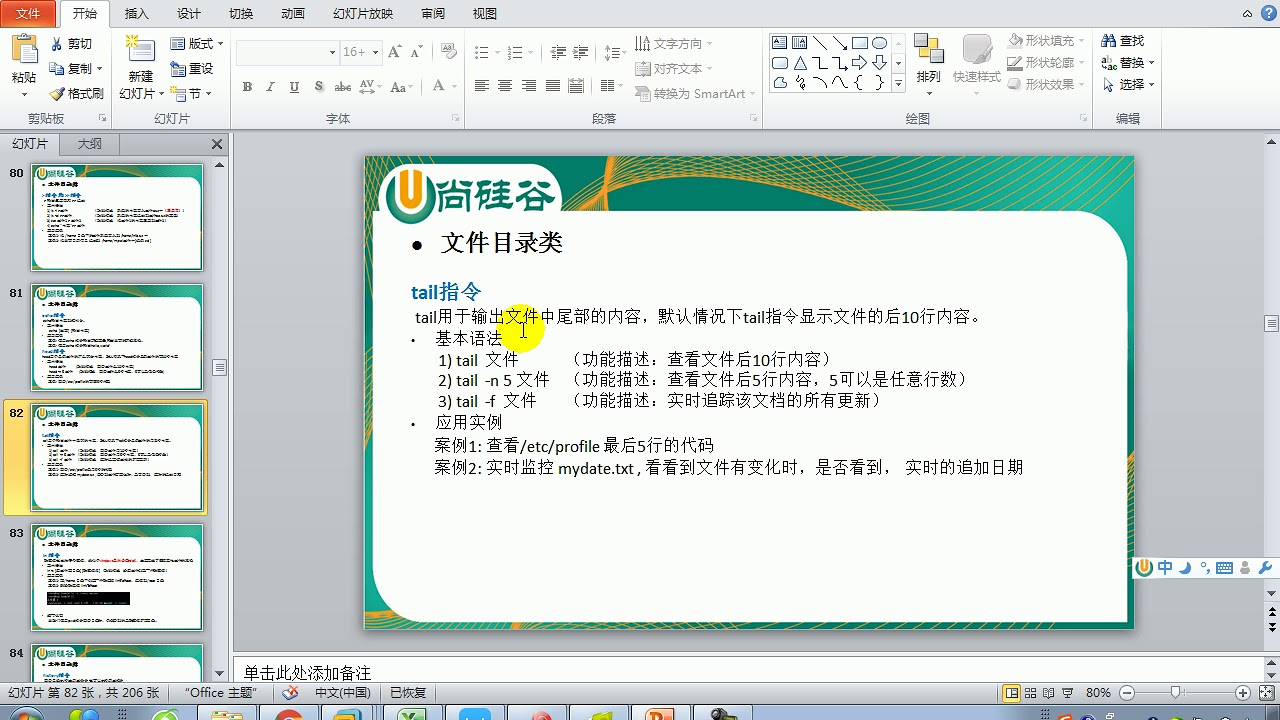Select the triangle shape in gallery
Screen dimensions: 1280x720
coord(799,63)
